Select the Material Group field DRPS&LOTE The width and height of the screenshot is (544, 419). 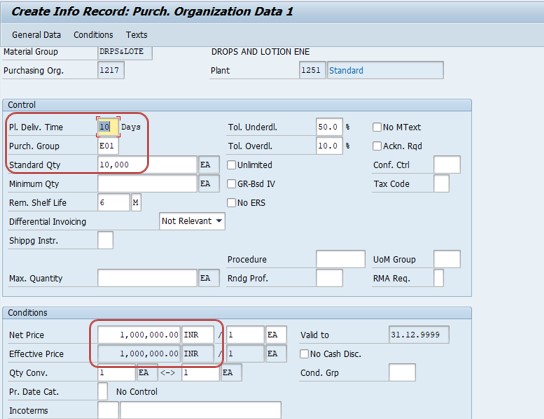tap(125, 52)
